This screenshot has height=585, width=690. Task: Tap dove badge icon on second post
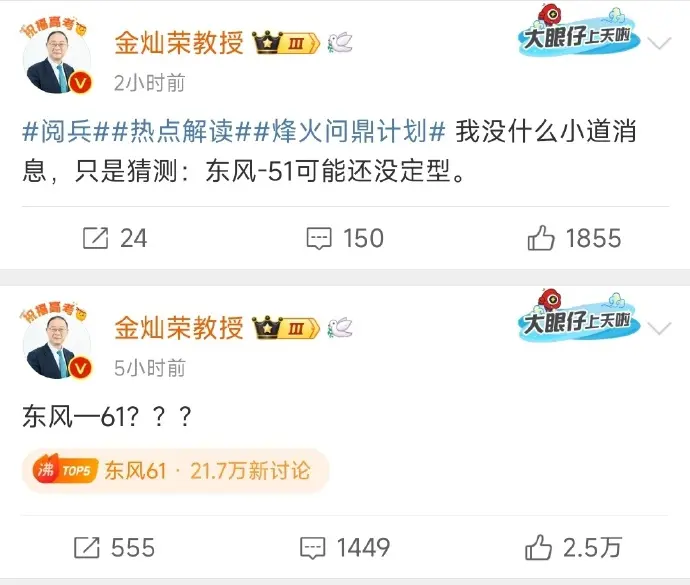[340, 328]
